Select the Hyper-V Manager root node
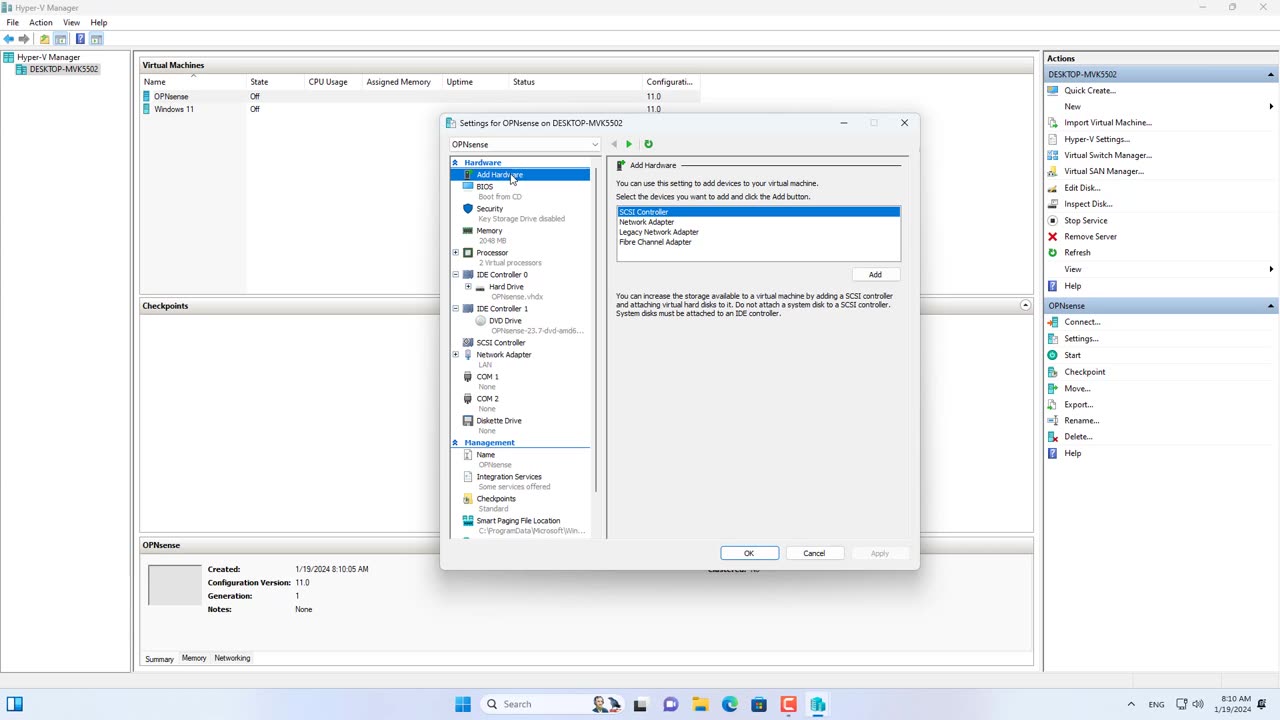 click(x=48, y=57)
